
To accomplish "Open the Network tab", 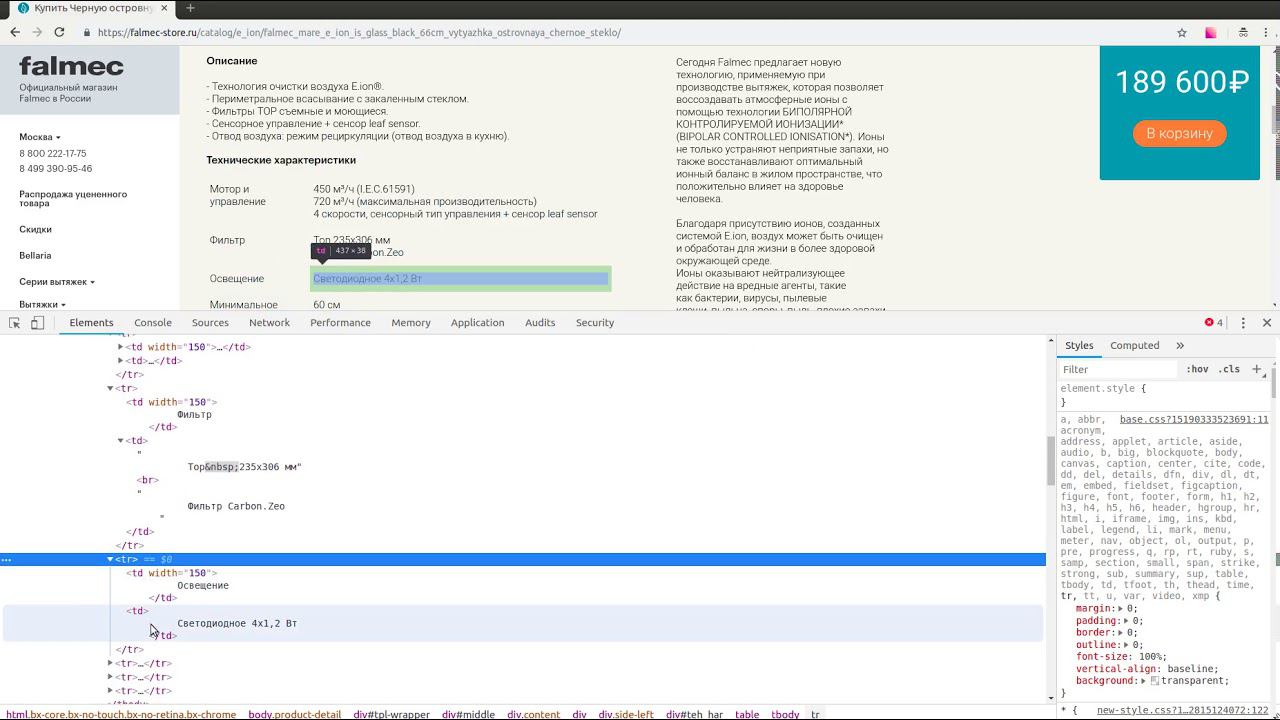I will (x=269, y=323).
